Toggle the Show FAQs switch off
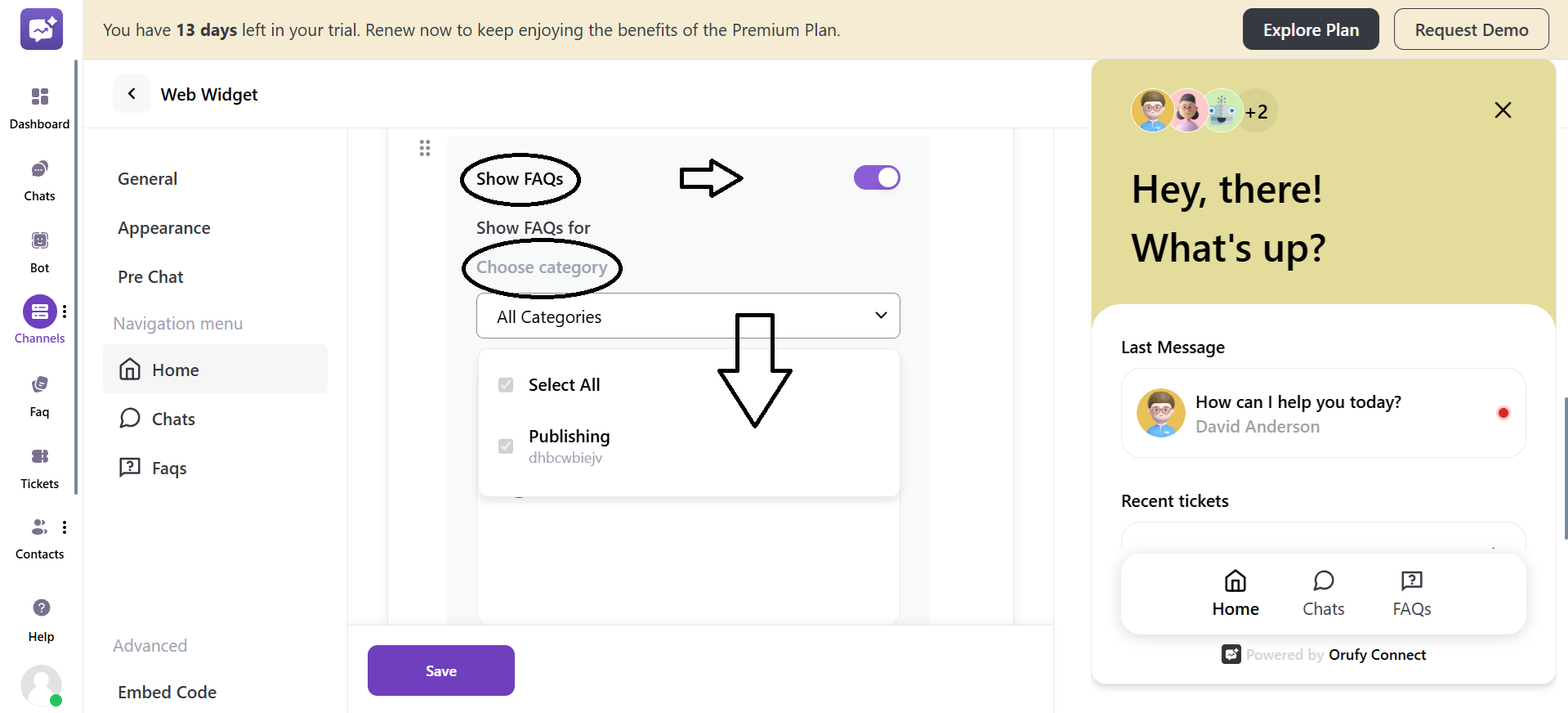The image size is (1568, 713). pos(877,177)
